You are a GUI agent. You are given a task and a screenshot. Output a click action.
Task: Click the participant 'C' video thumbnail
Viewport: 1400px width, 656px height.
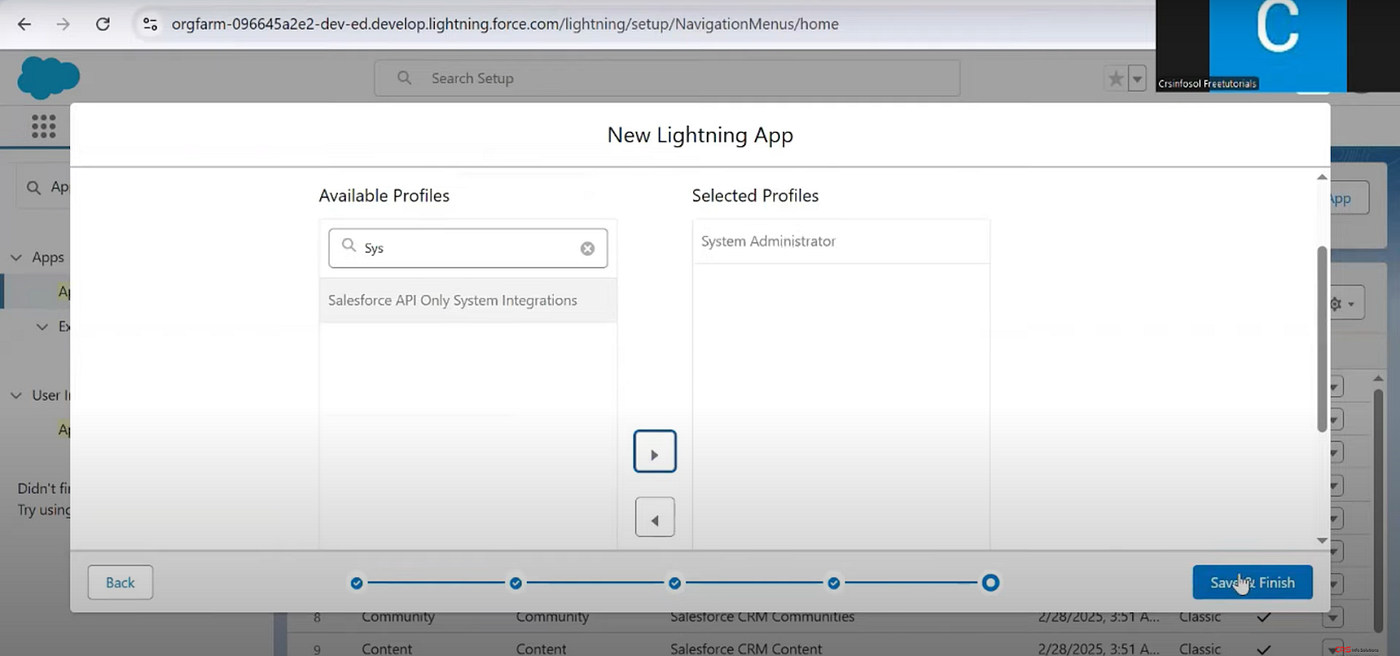[x=1277, y=46]
